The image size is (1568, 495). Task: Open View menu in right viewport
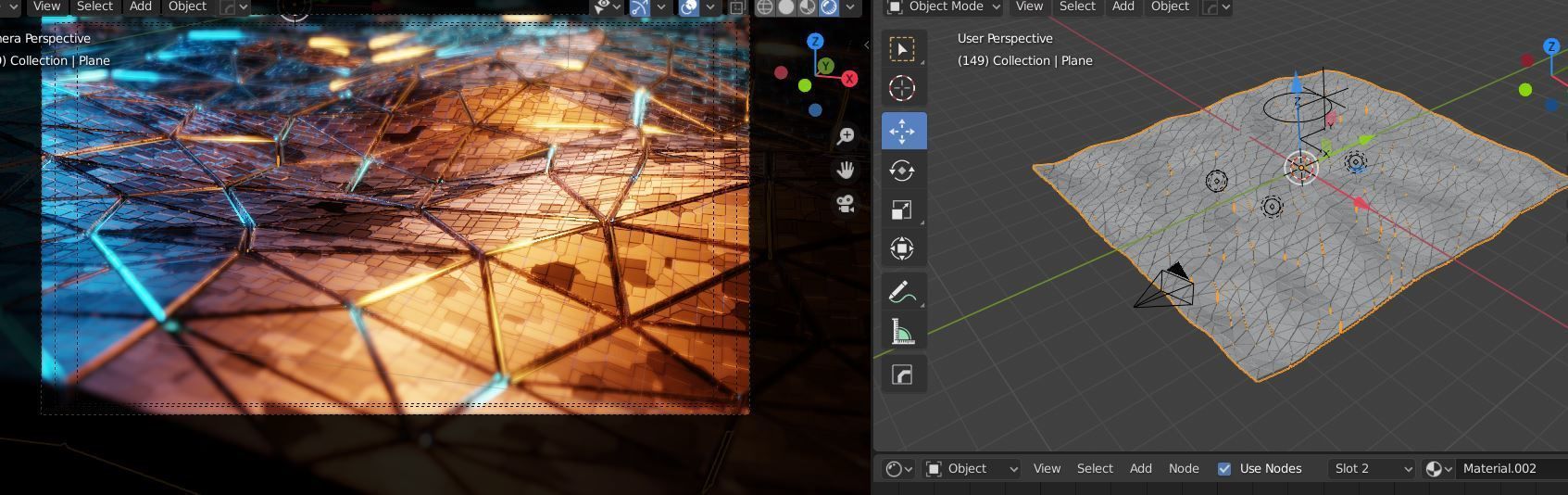point(1029,6)
